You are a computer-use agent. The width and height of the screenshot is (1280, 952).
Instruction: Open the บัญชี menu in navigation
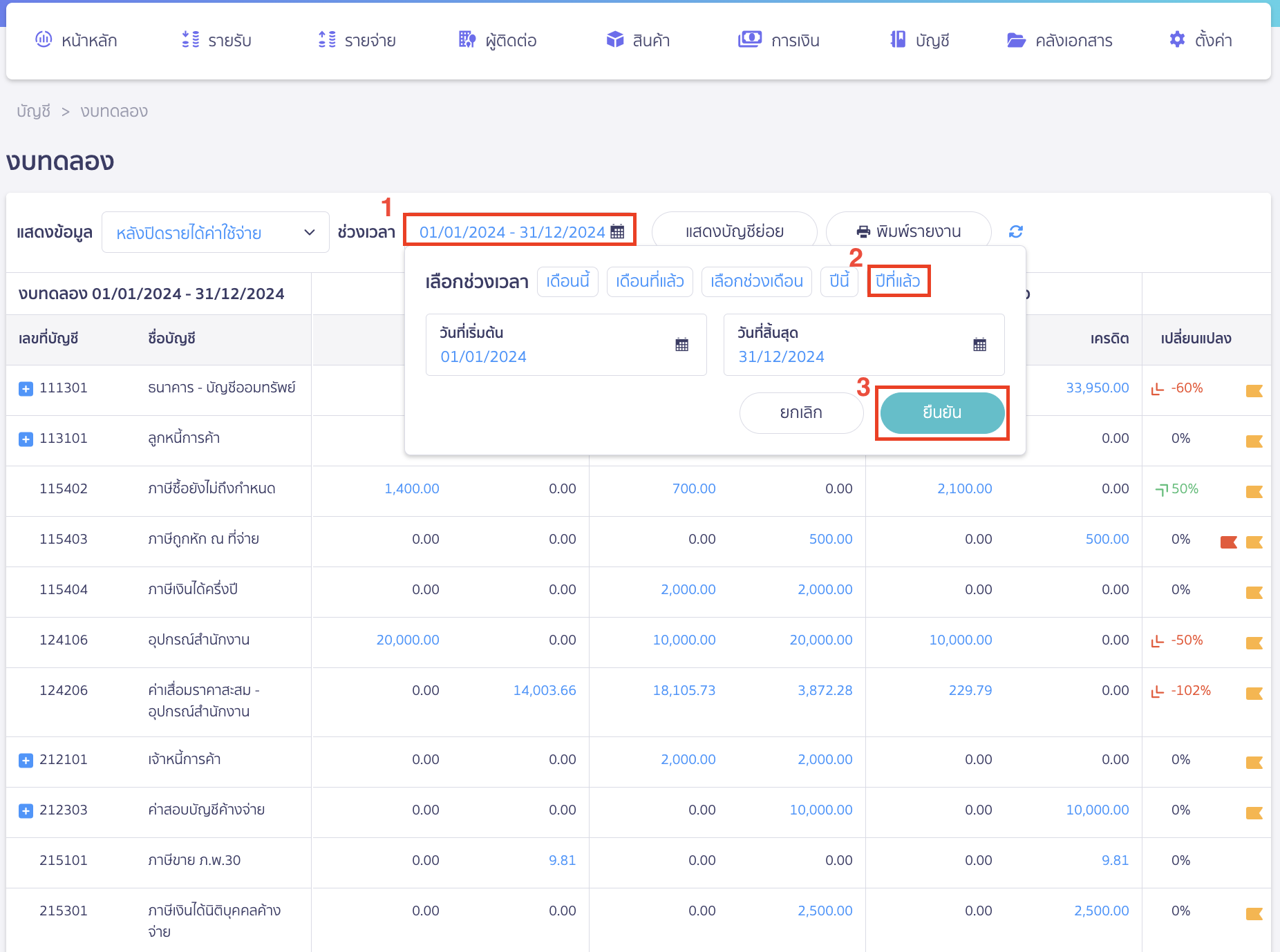tap(919, 40)
